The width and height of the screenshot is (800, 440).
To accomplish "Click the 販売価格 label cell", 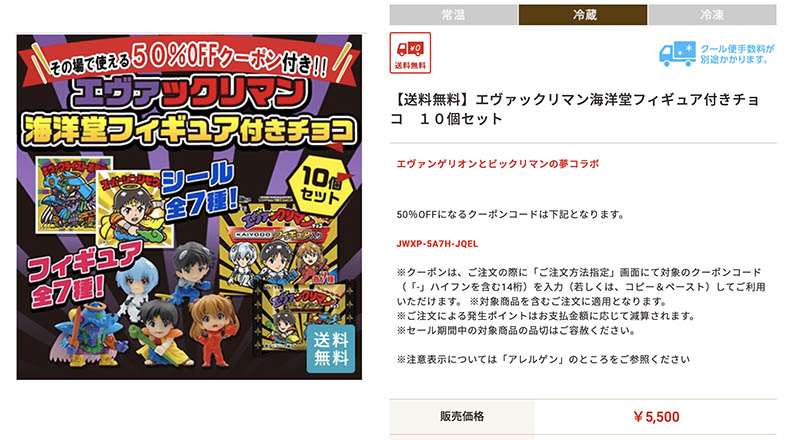I will click(462, 417).
